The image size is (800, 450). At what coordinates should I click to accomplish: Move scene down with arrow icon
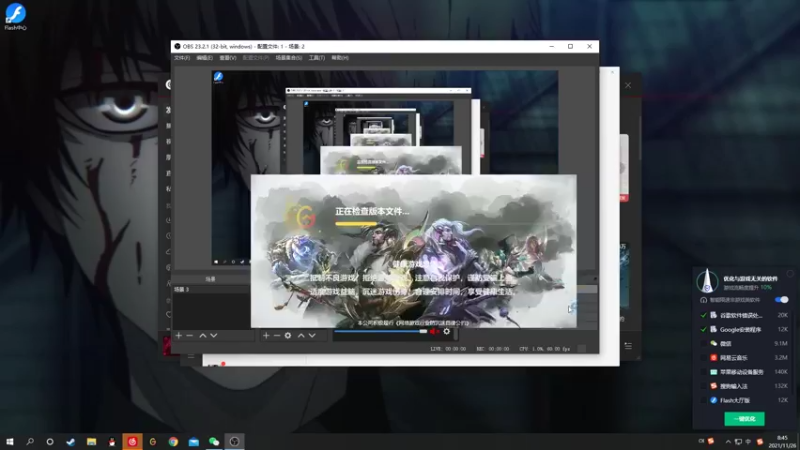point(214,335)
